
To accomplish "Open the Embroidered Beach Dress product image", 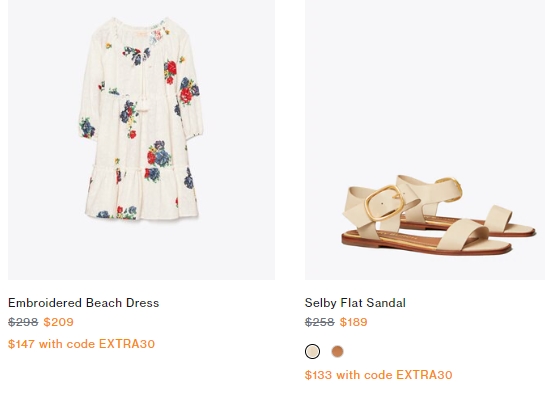I will (141, 139).
